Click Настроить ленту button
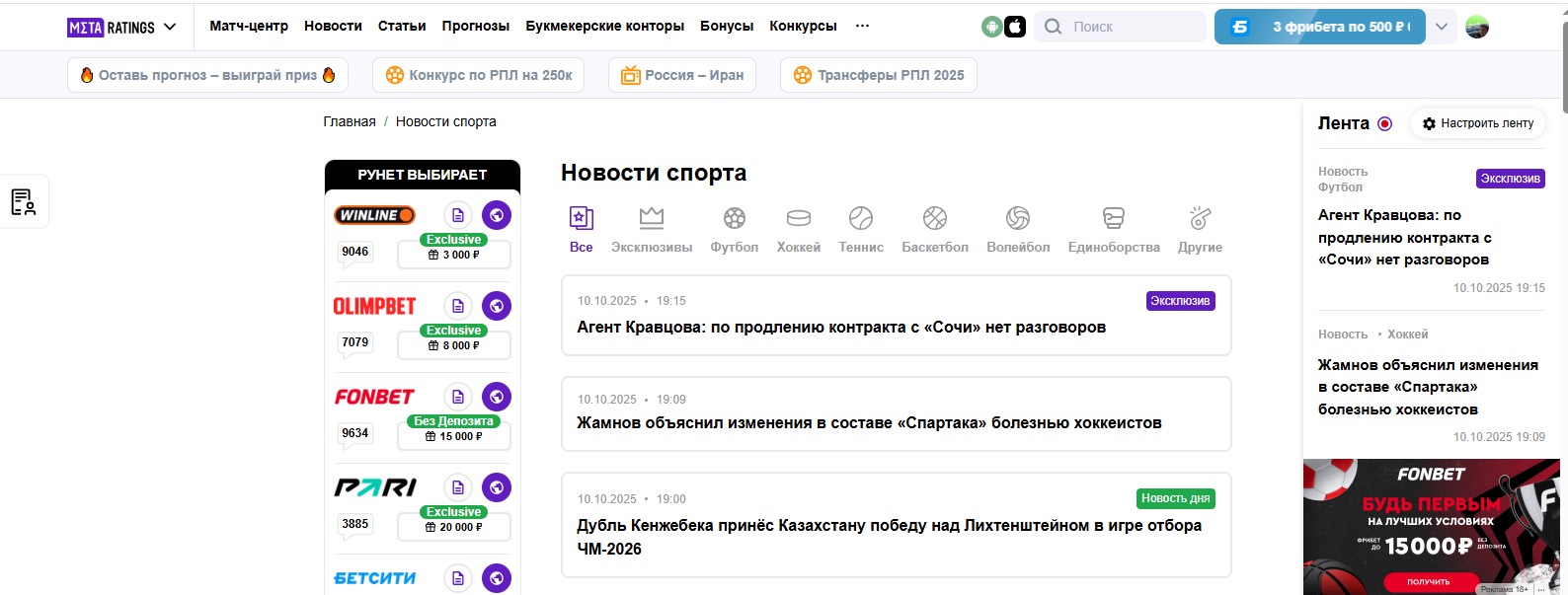Image resolution: width=1568 pixels, height=595 pixels. 1477,123
